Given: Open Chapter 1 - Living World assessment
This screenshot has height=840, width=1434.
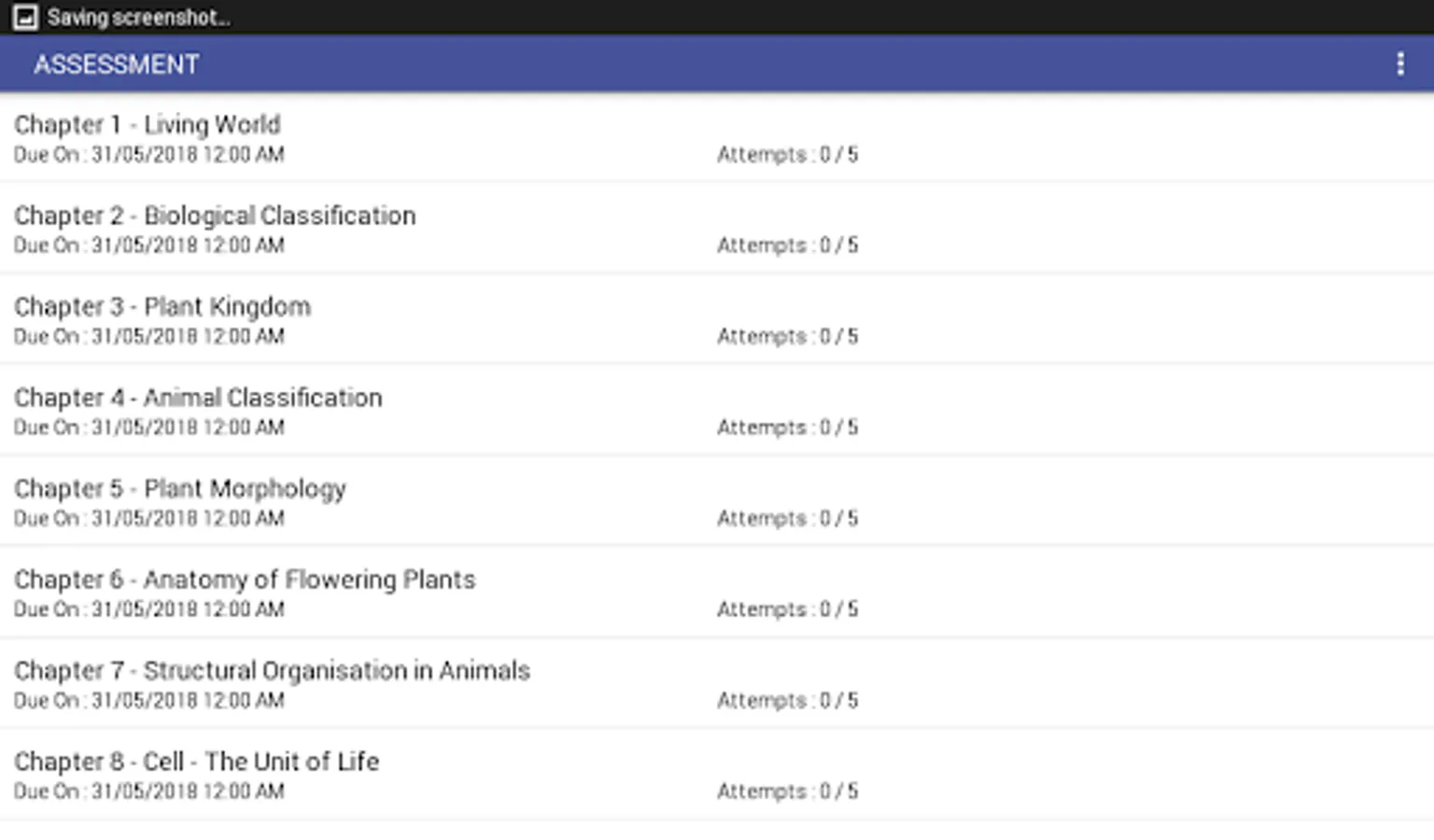Looking at the screenshot, I should coord(148,124).
